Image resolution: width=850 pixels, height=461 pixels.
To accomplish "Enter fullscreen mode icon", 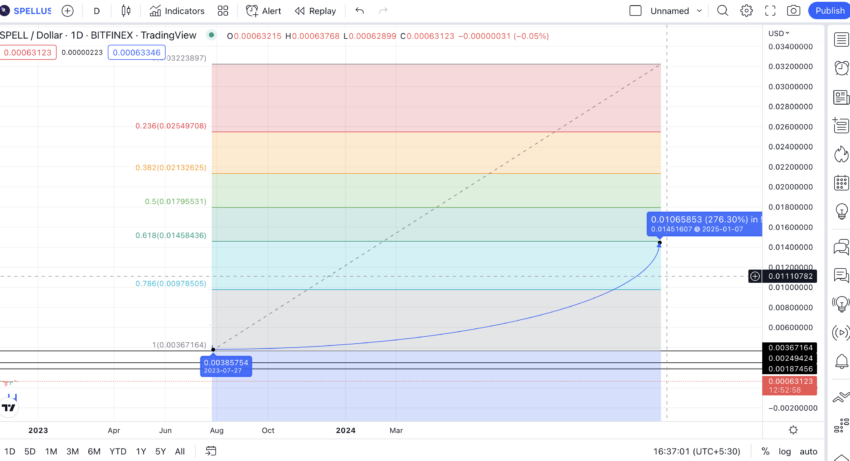I will (x=770, y=11).
